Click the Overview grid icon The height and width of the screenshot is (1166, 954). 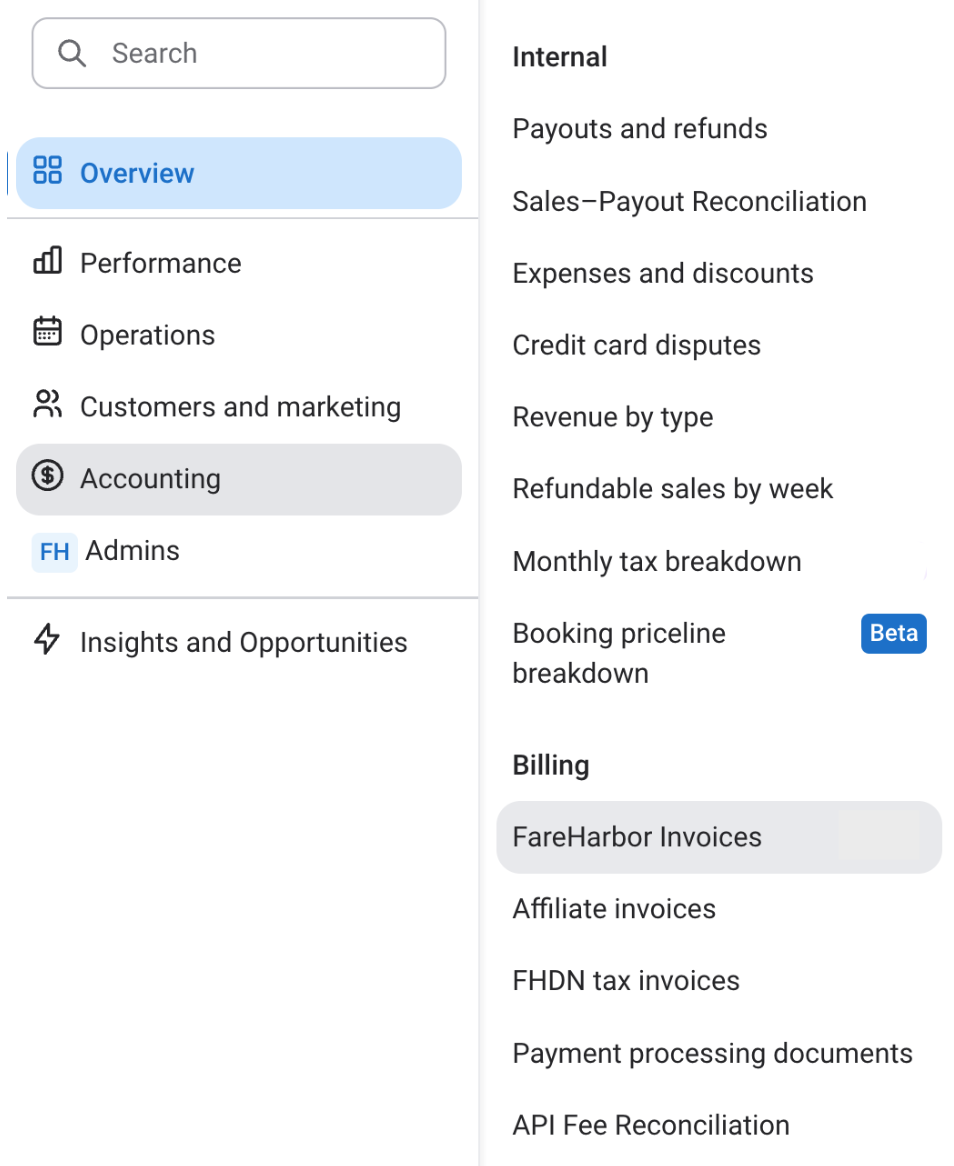click(48, 170)
